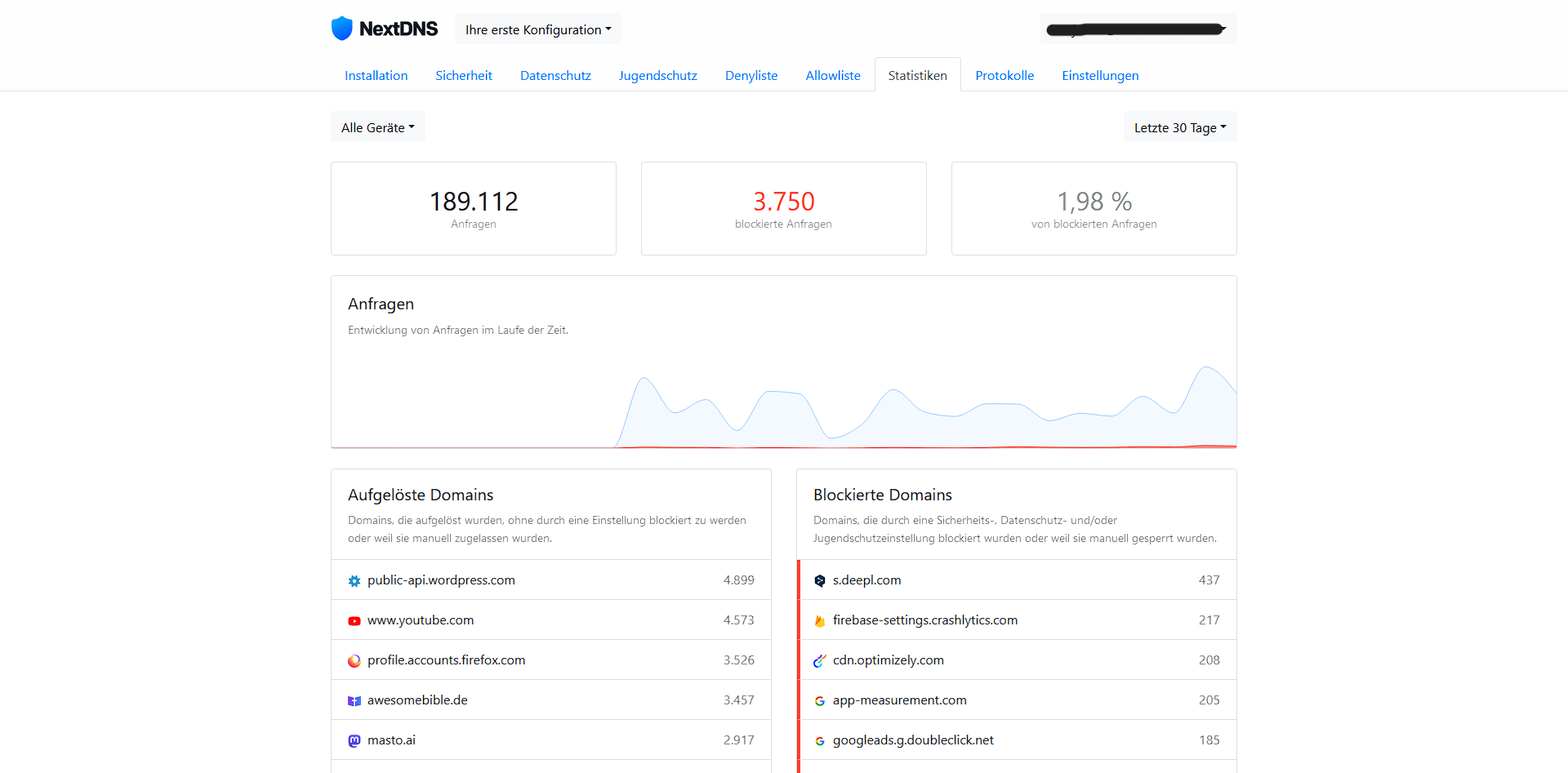Click the app-measurement.com blocked domain
Screen dimensions: 1568x773
tap(900, 700)
